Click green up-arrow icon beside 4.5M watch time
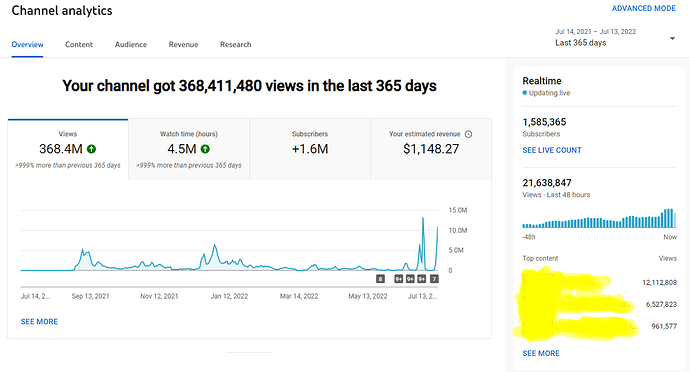The height and width of the screenshot is (372, 690). 205,149
